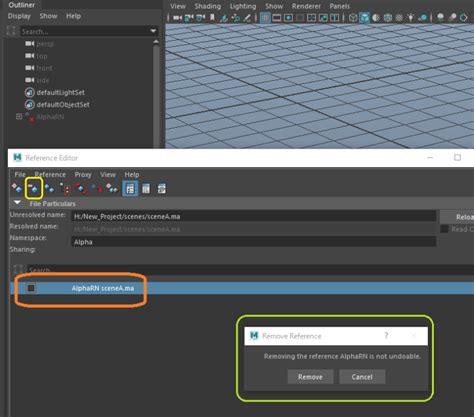Click the Remove Reference toolbar icon
This screenshot has height=417, width=474.
[x=34, y=188]
